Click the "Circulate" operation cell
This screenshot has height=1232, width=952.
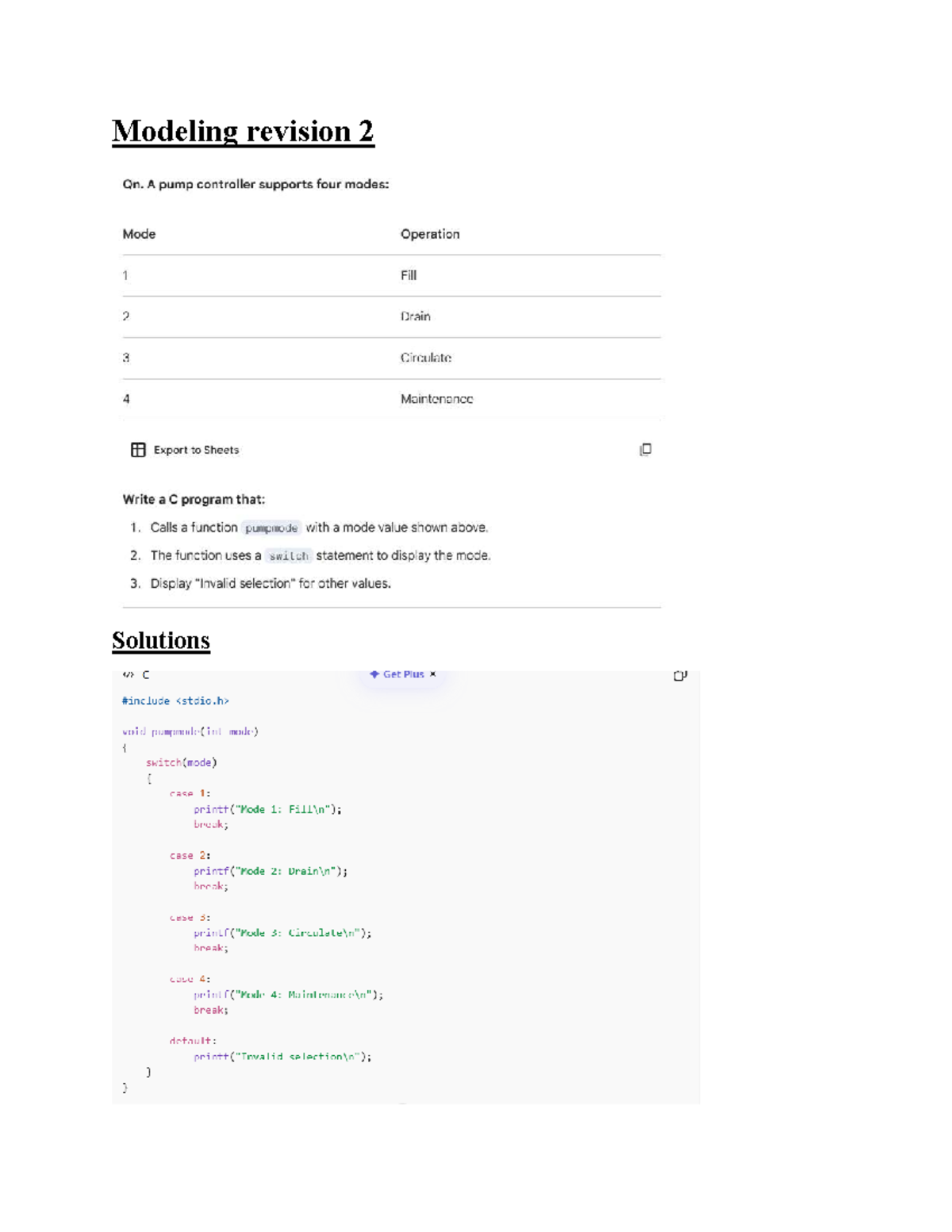point(426,358)
